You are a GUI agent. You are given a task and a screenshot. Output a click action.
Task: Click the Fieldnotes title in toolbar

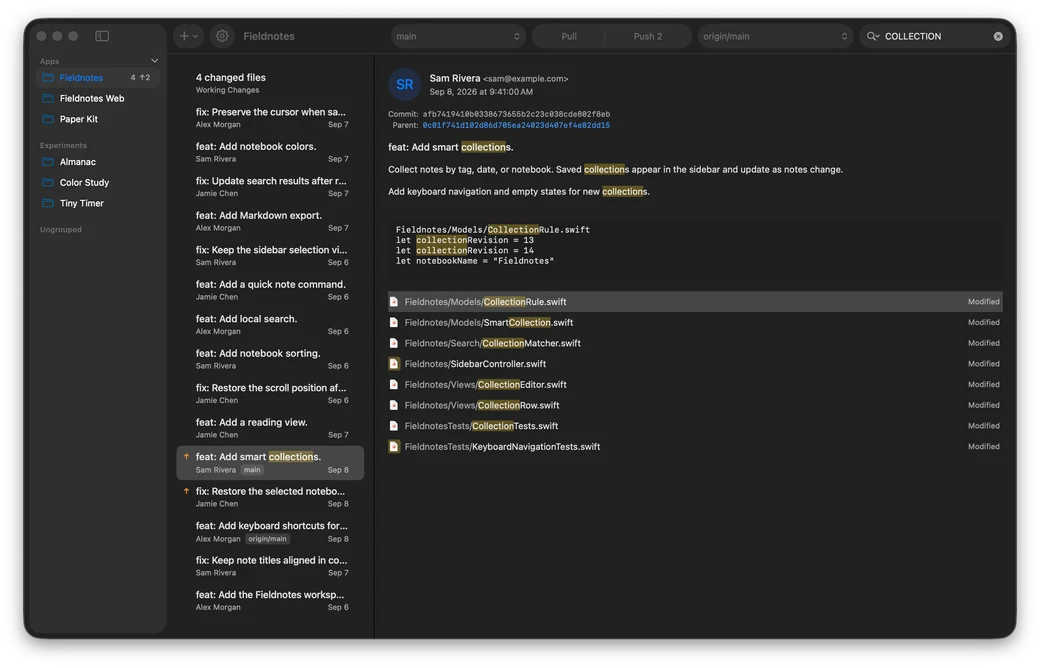coord(269,36)
